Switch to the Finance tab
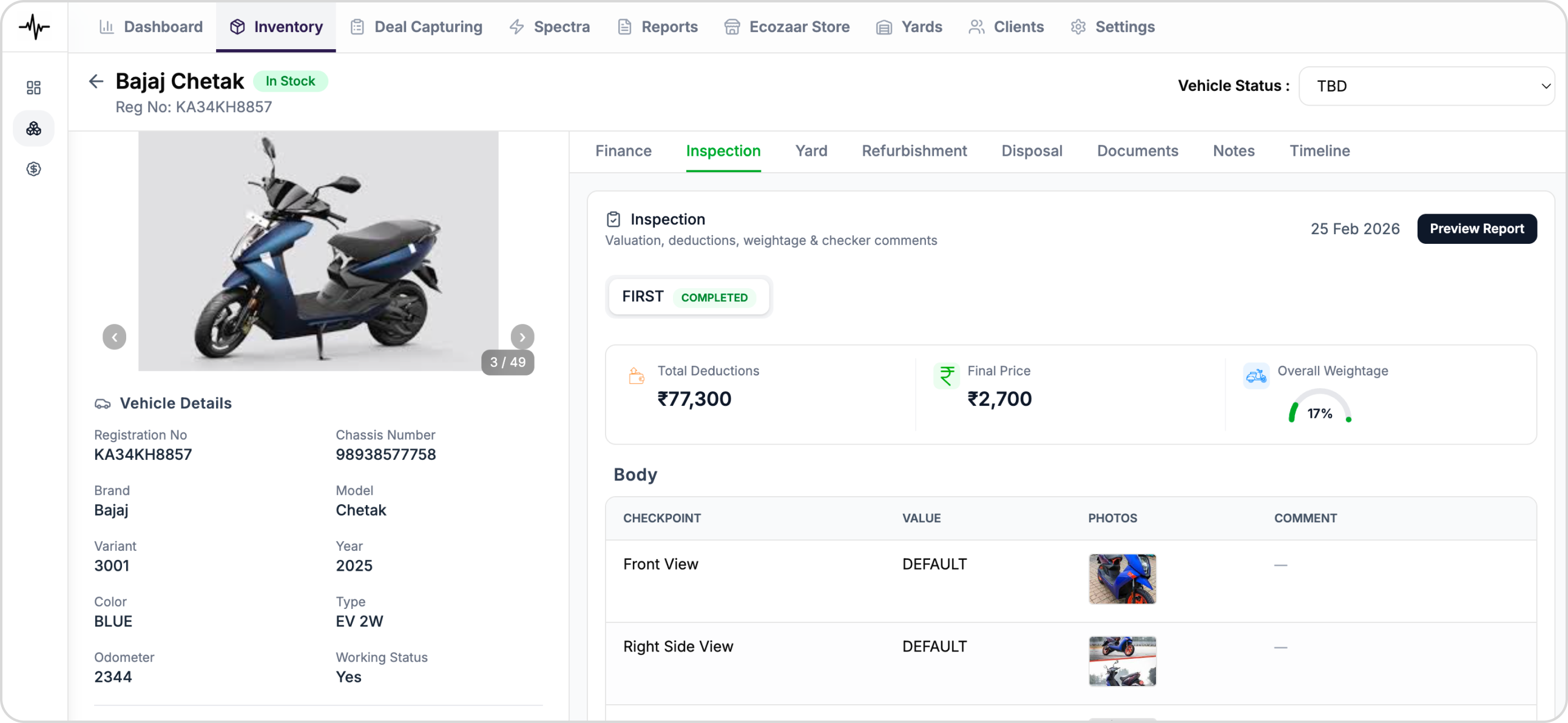1568x723 pixels. 623,151
